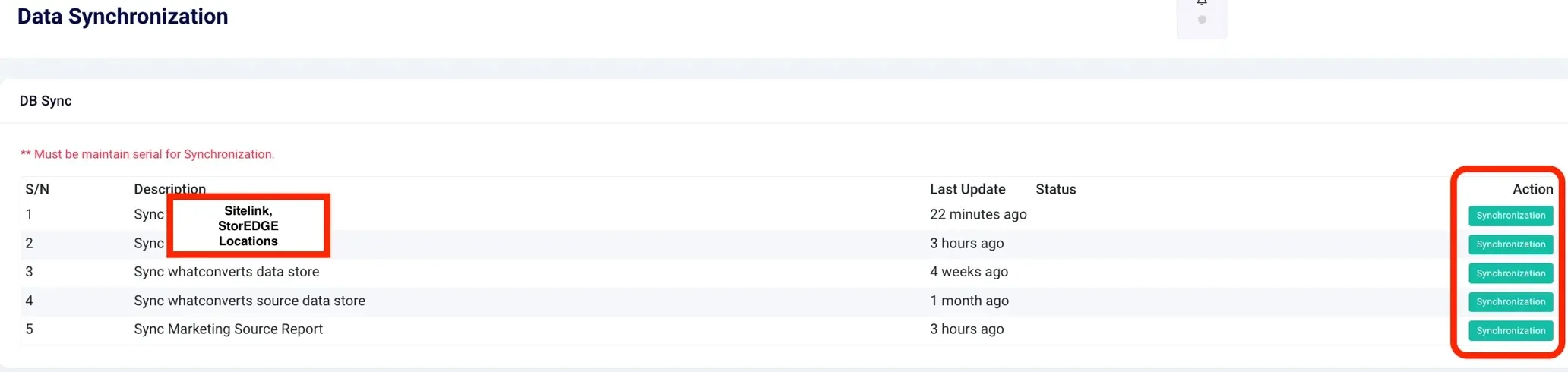Run Synchronization for row 2
The height and width of the screenshot is (372, 1568).
click(1510, 244)
